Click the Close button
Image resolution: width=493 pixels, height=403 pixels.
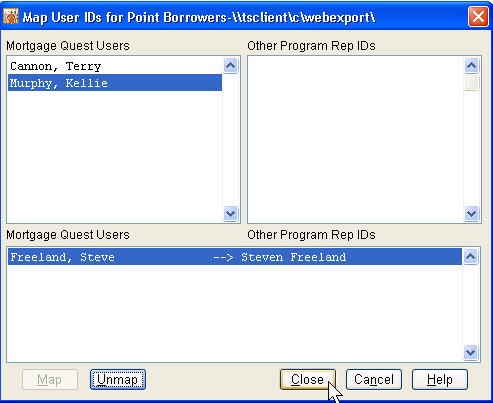(308, 379)
